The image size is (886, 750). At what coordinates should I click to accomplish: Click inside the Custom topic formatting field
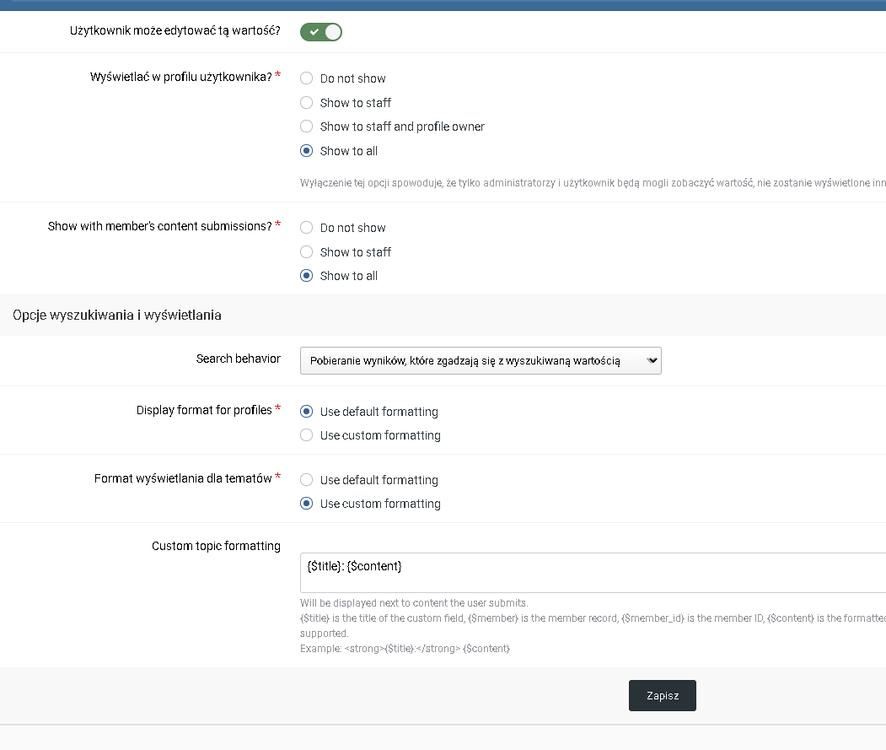click(592, 573)
